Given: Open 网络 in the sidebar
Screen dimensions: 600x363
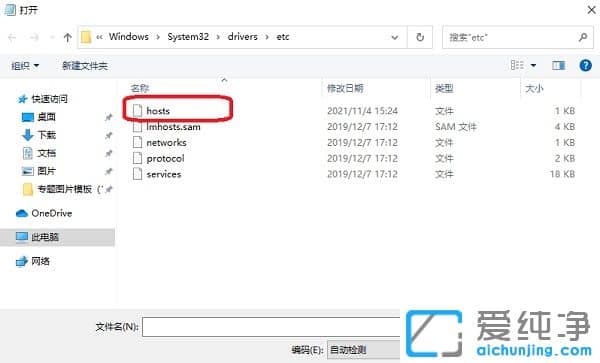Looking at the screenshot, I should [41, 261].
